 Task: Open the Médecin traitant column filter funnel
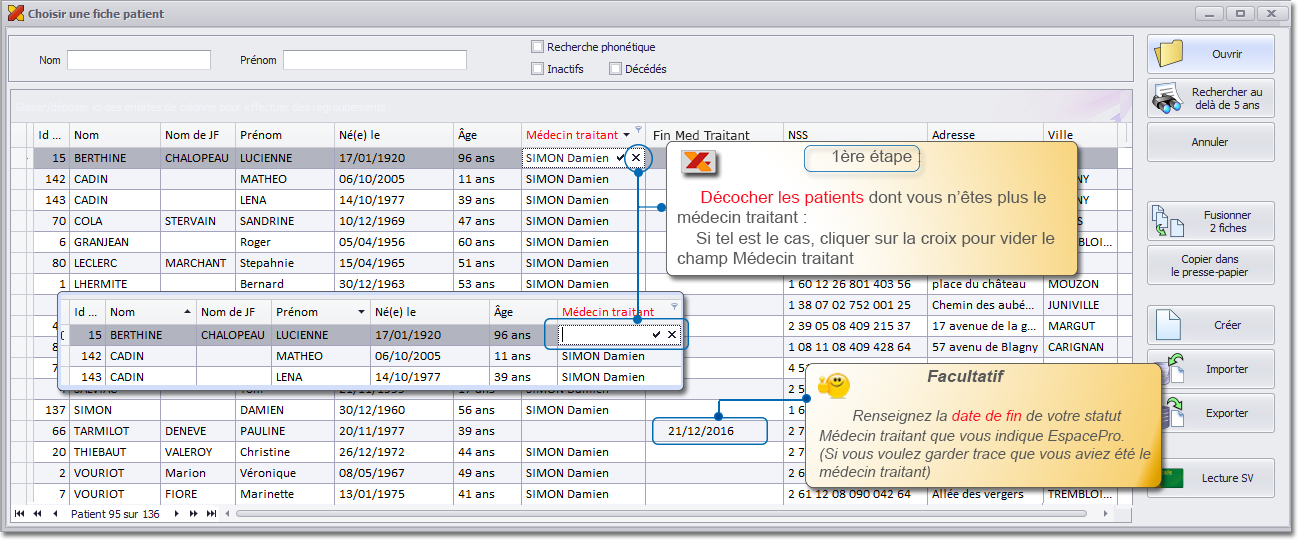coord(638,129)
